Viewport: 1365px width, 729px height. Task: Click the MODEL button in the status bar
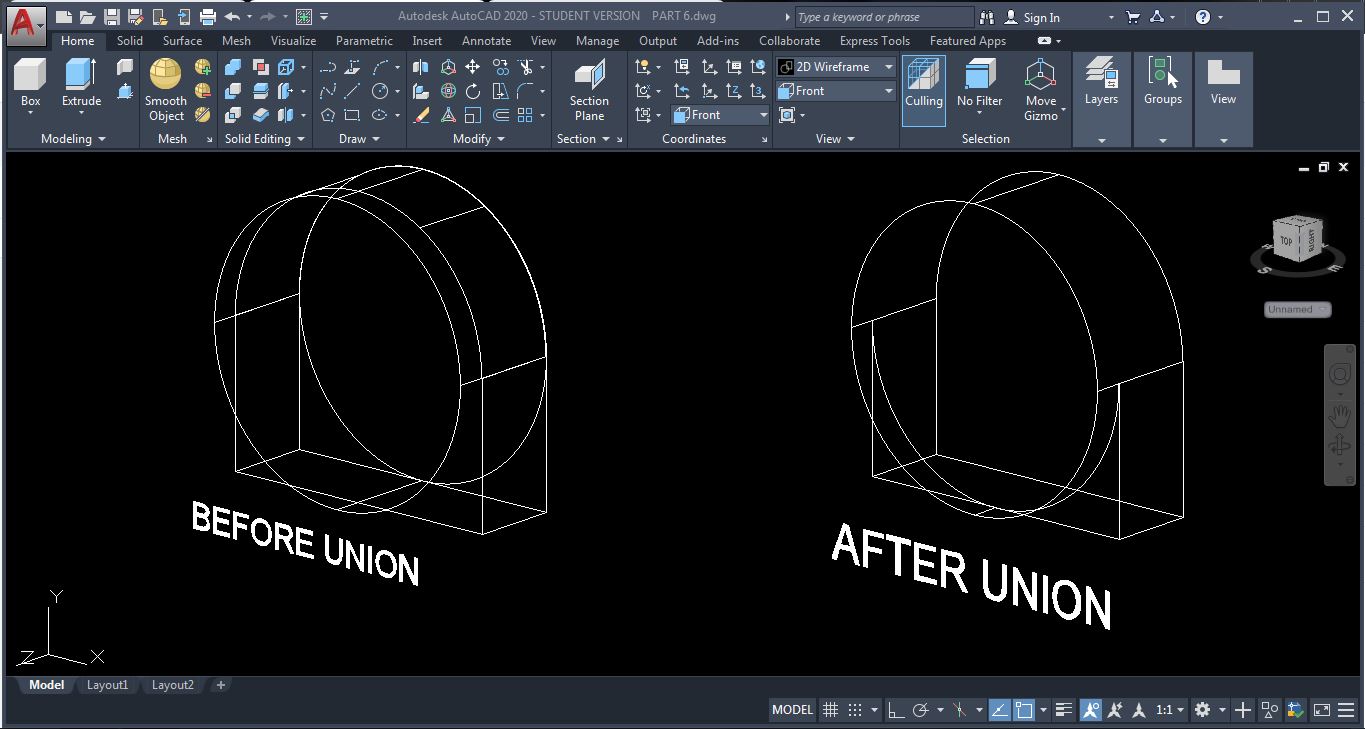click(791, 709)
